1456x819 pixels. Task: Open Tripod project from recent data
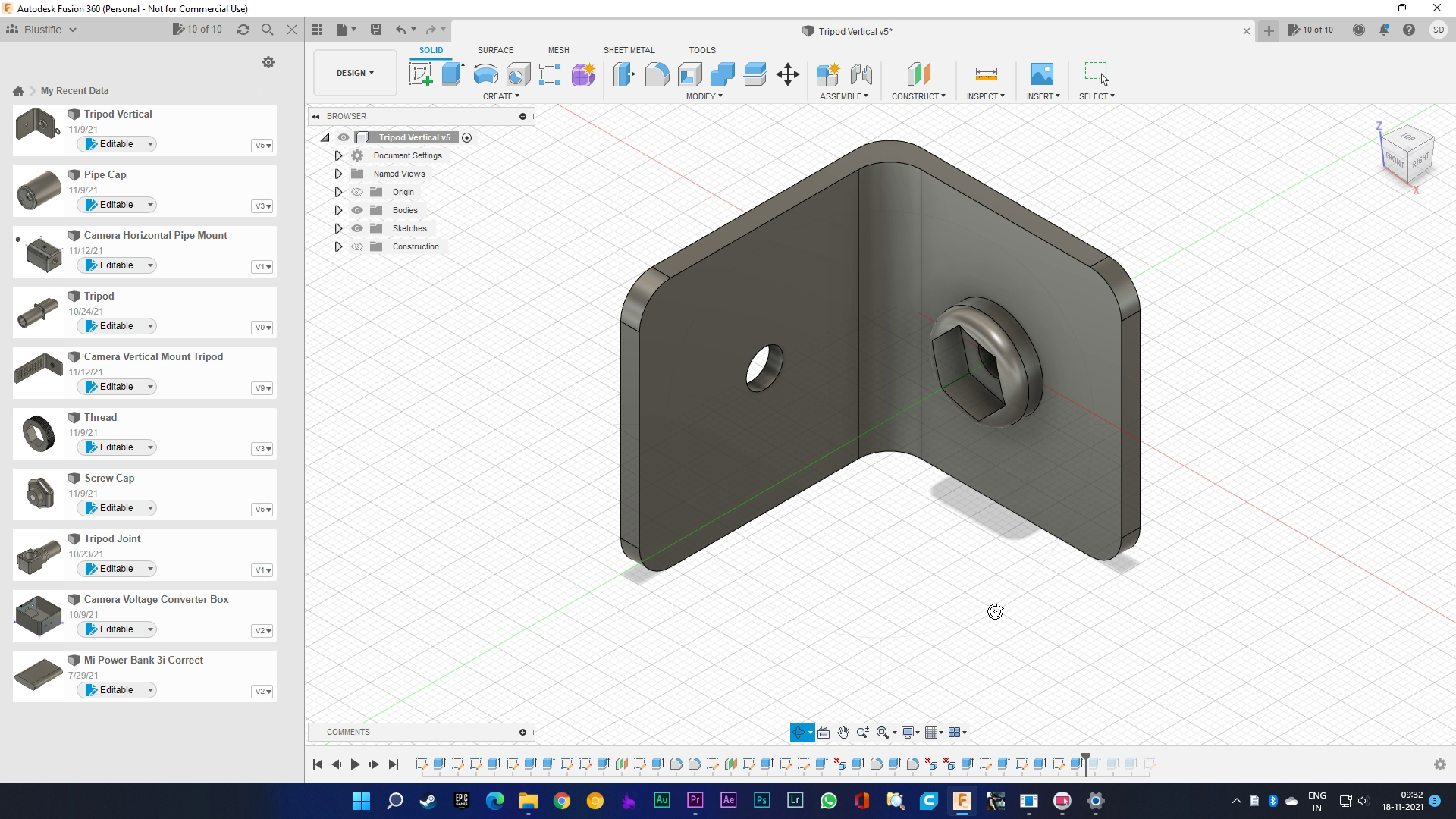pos(99,296)
